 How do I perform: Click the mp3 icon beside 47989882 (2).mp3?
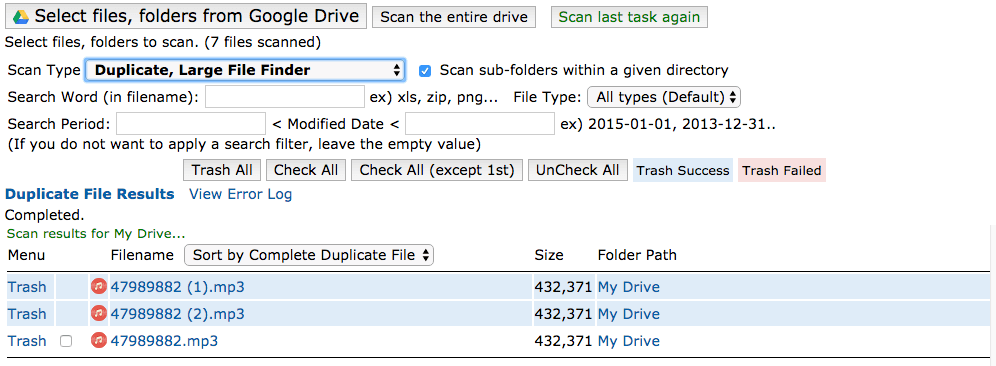click(98, 314)
